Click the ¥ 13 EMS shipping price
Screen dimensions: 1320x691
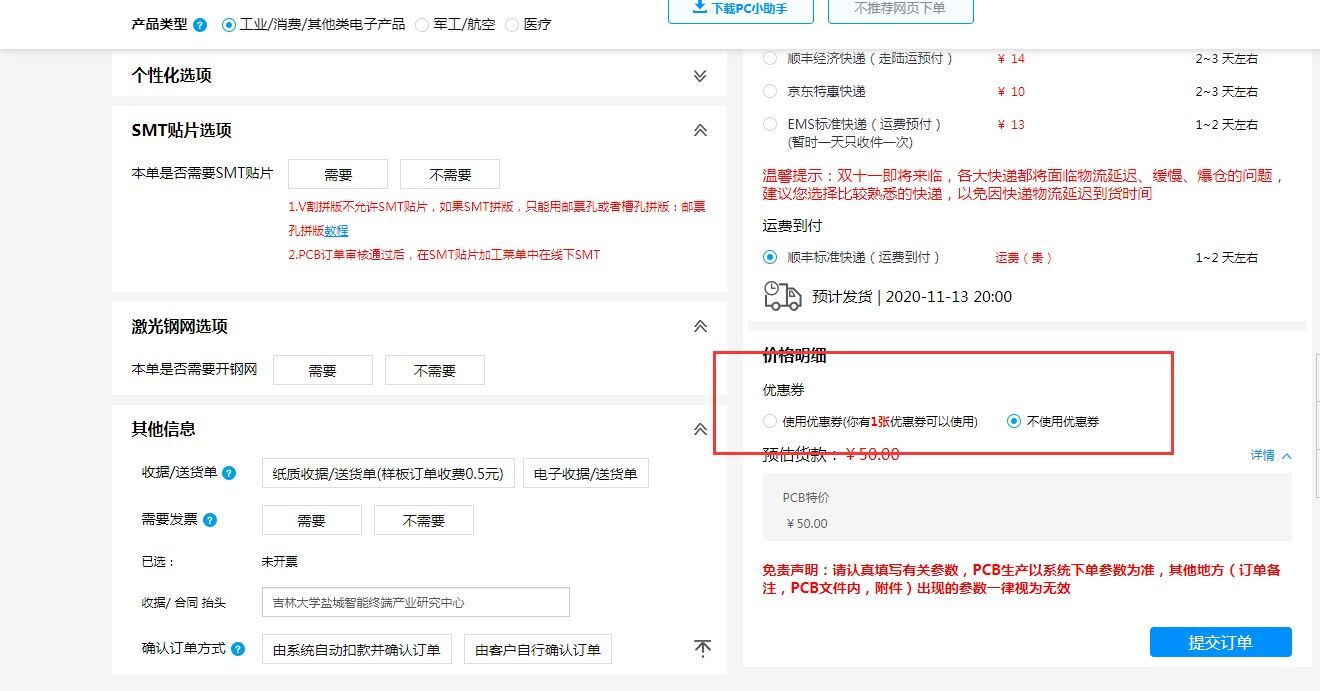[x=1012, y=124]
